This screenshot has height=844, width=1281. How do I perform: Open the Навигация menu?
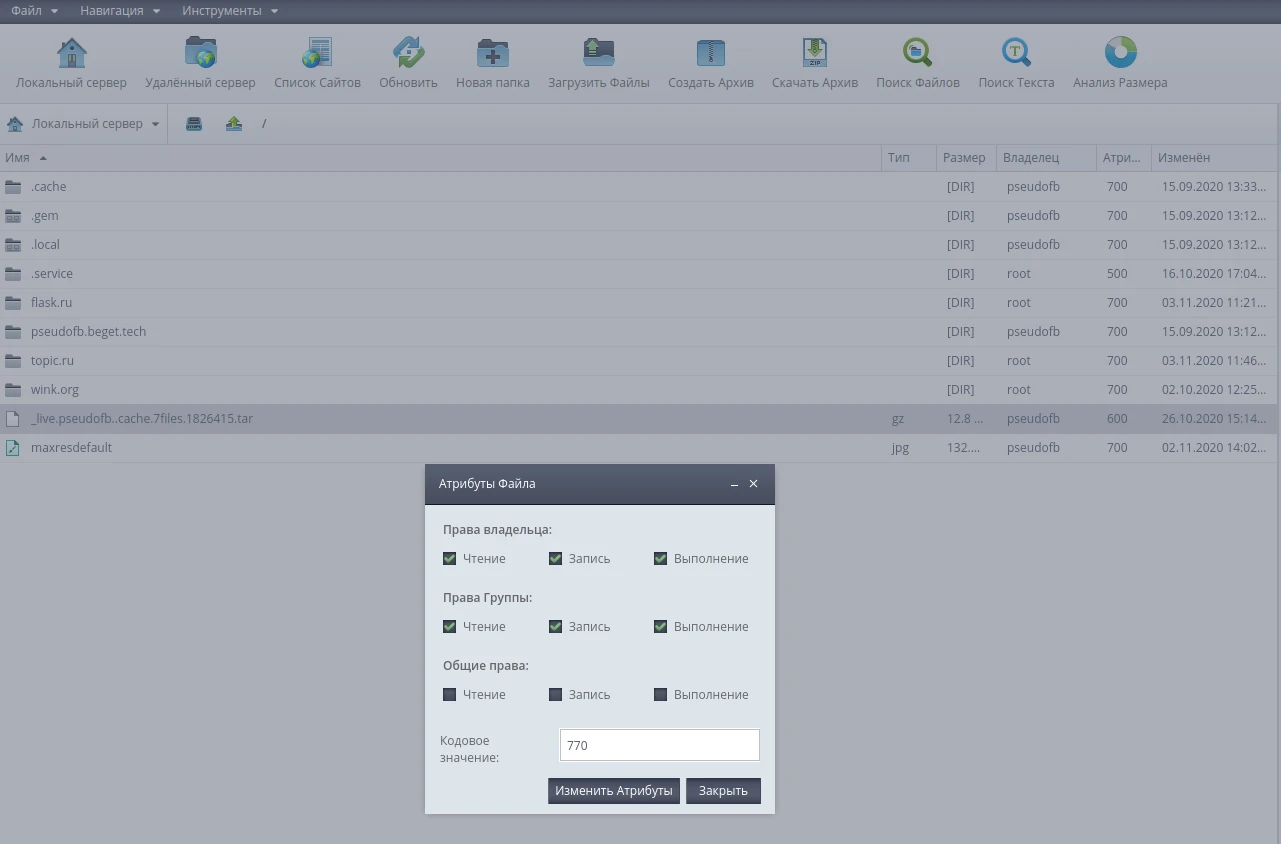pos(120,11)
